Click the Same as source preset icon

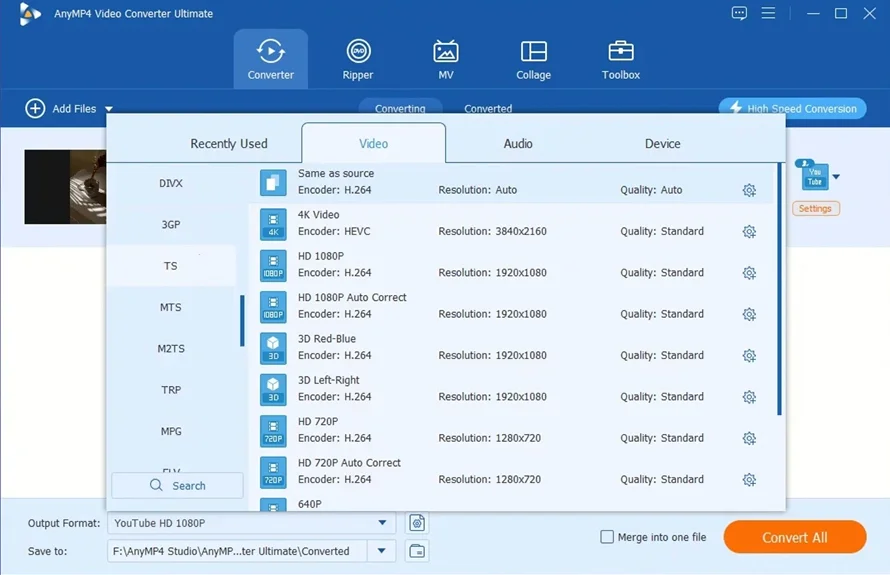273,182
